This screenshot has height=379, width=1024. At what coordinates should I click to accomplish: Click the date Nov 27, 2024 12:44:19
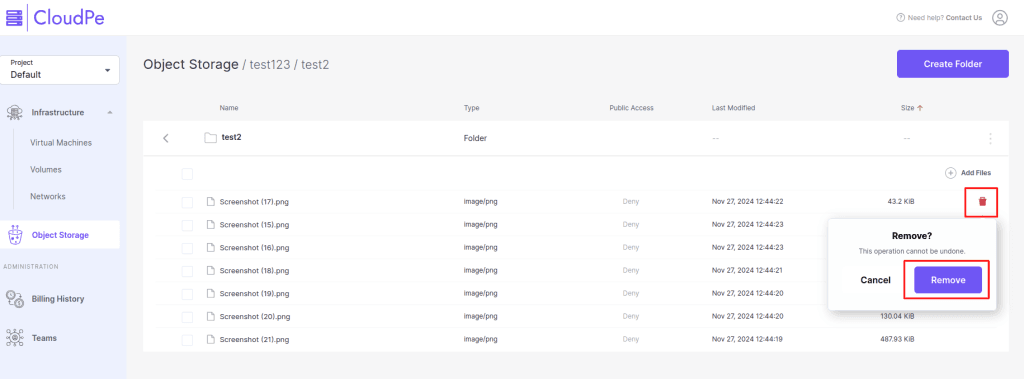(x=747, y=339)
